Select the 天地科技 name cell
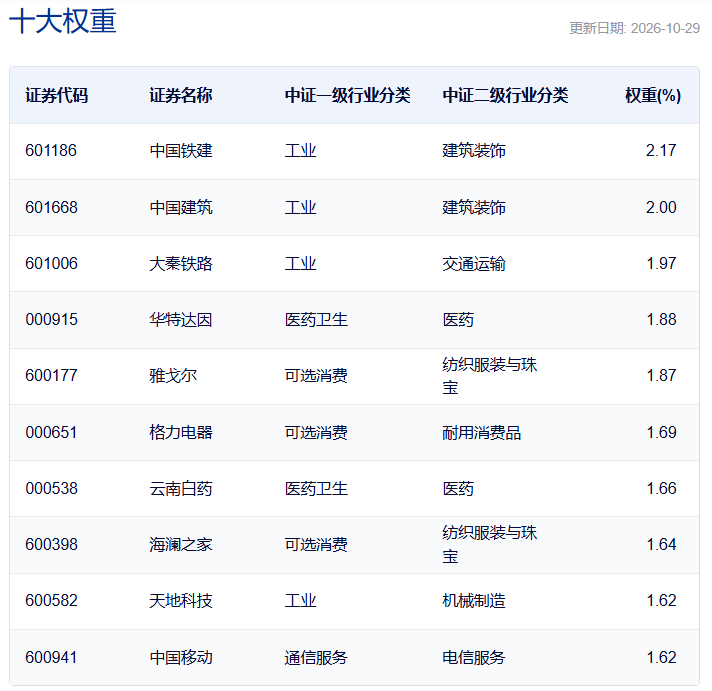 pyautogui.click(x=181, y=601)
